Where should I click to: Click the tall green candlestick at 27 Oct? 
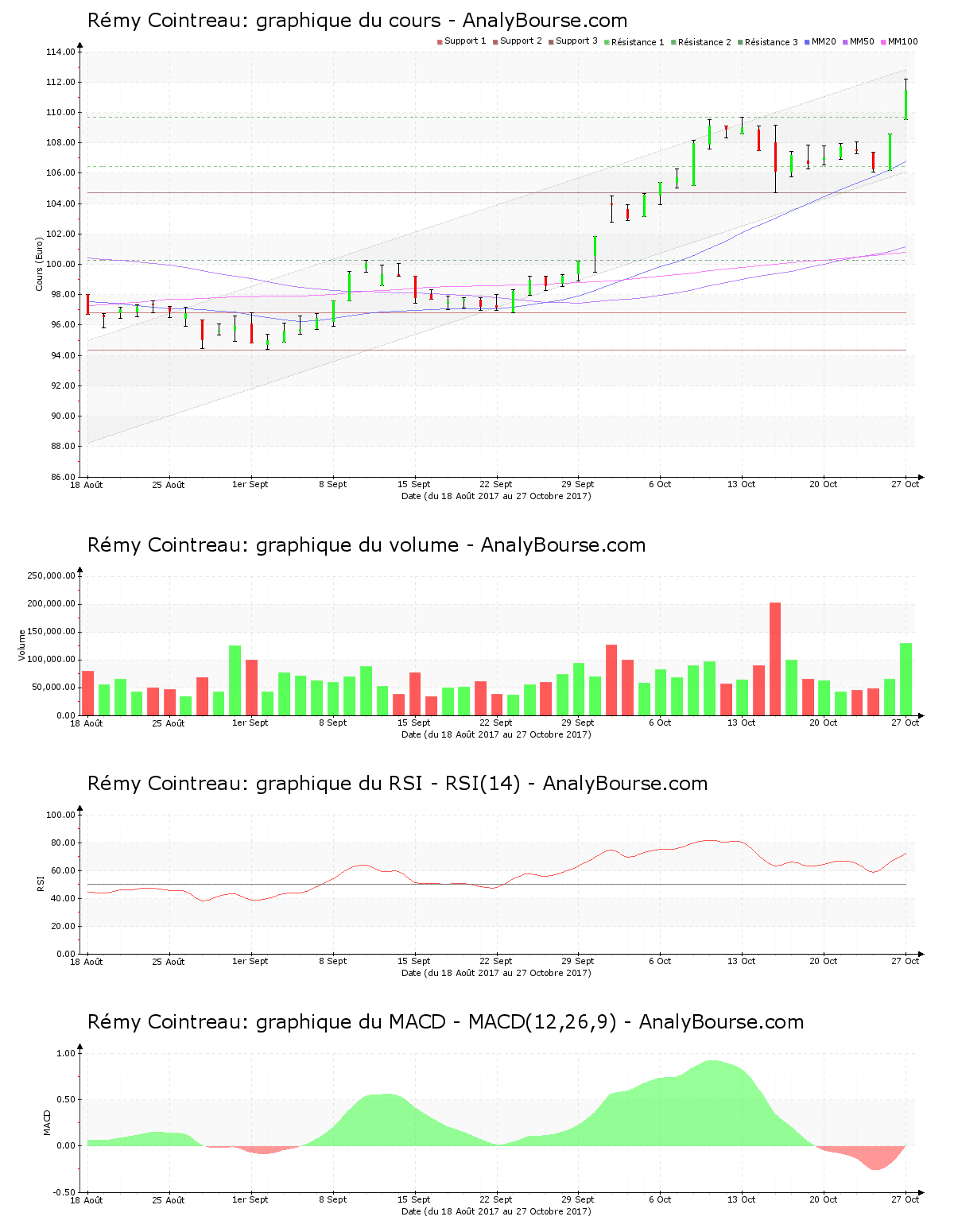(906, 103)
